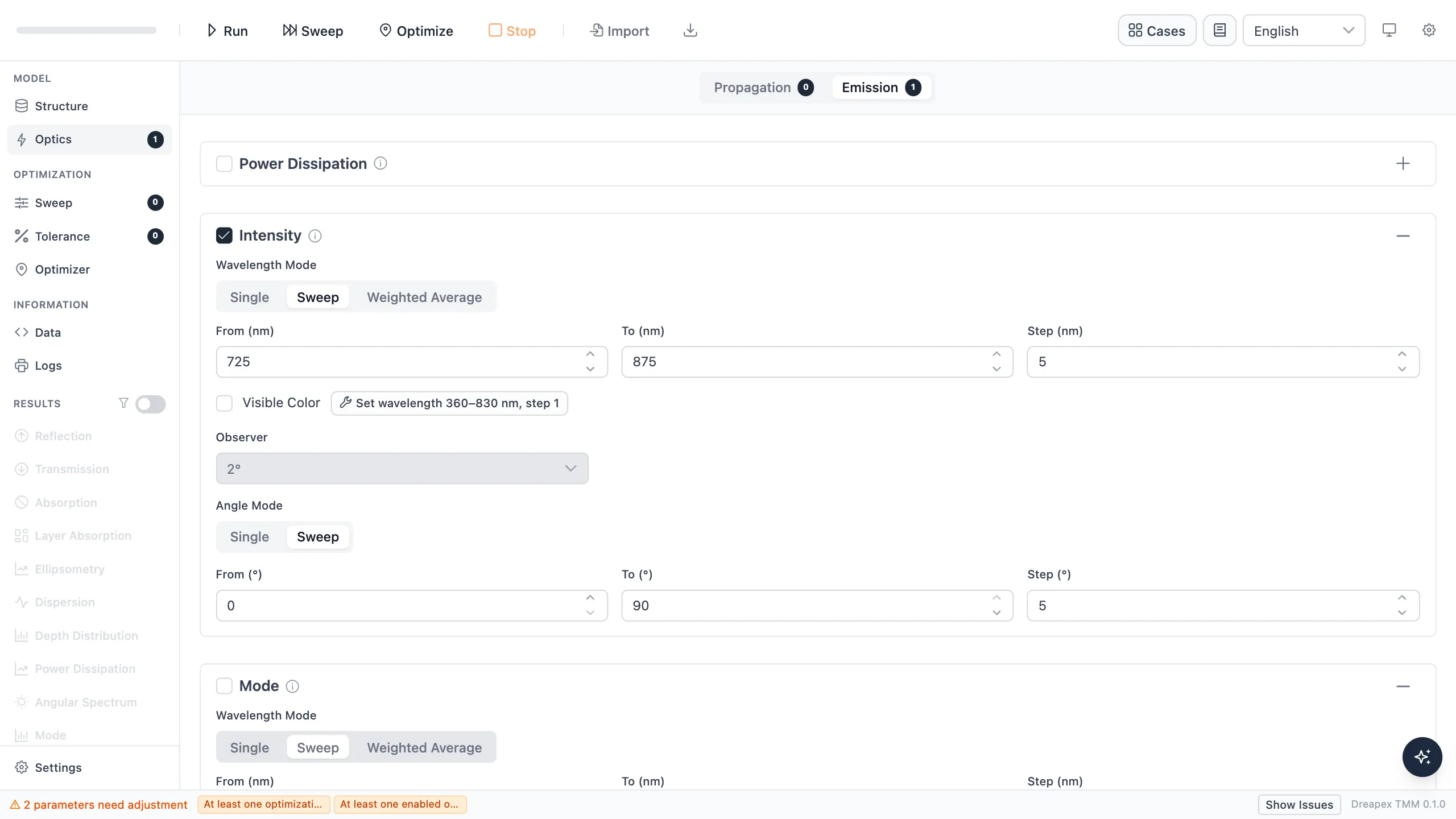Open Optimizer in the sidebar
The image size is (1456, 819).
point(89,270)
